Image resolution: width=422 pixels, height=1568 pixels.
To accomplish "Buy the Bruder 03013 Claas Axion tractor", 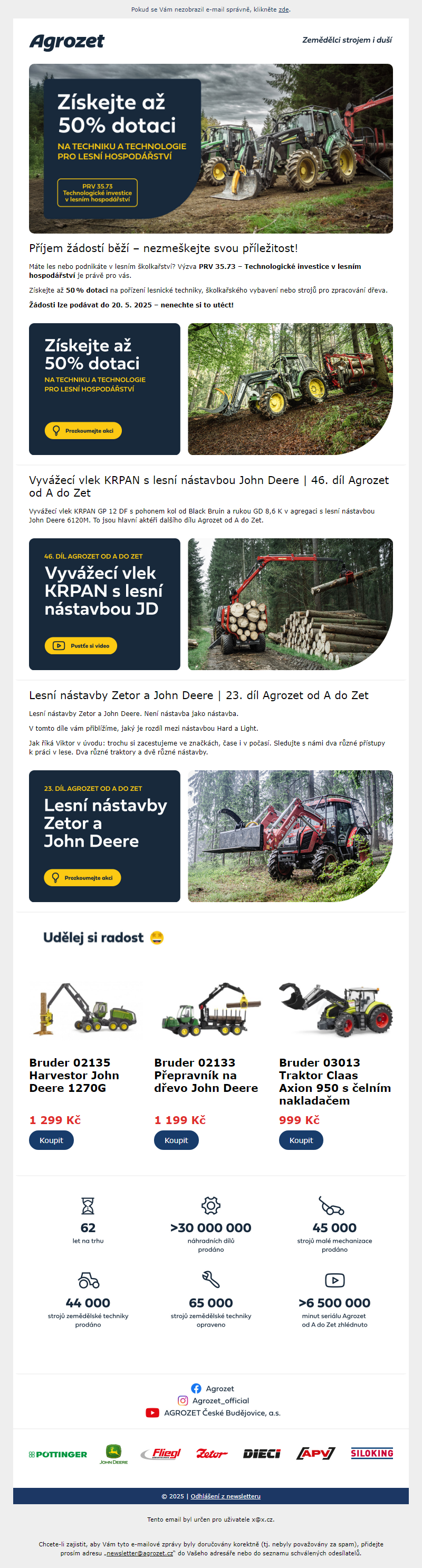I will pos(301,1140).
